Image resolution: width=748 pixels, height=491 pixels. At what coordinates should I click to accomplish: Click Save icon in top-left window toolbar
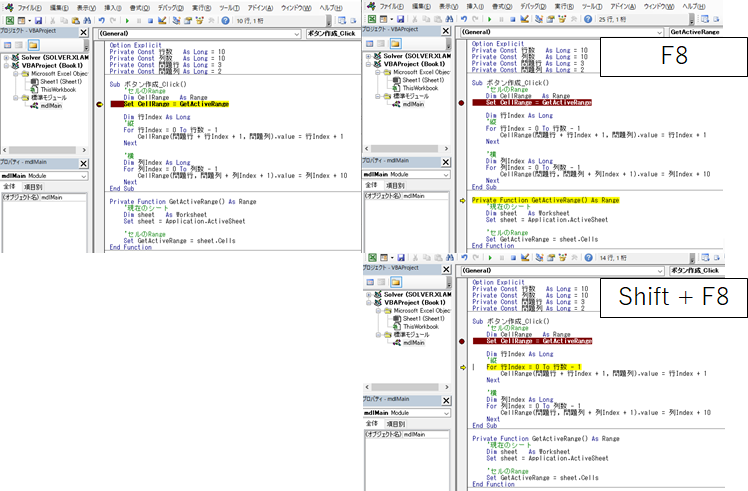tap(38, 21)
